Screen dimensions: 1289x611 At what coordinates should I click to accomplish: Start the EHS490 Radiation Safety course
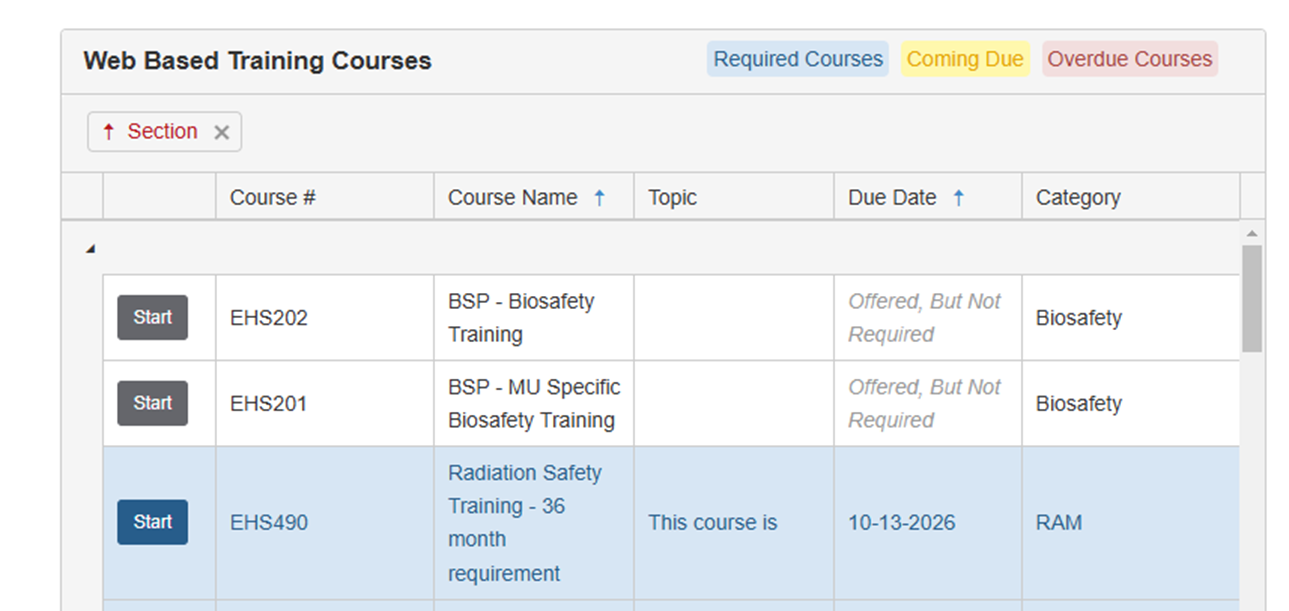click(x=152, y=522)
